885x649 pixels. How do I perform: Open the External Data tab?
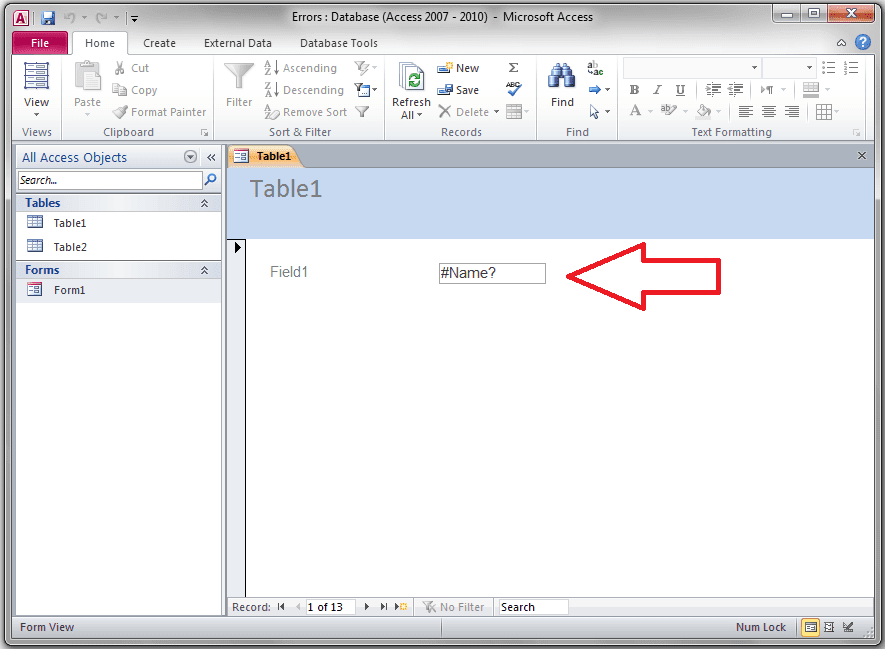(x=238, y=43)
